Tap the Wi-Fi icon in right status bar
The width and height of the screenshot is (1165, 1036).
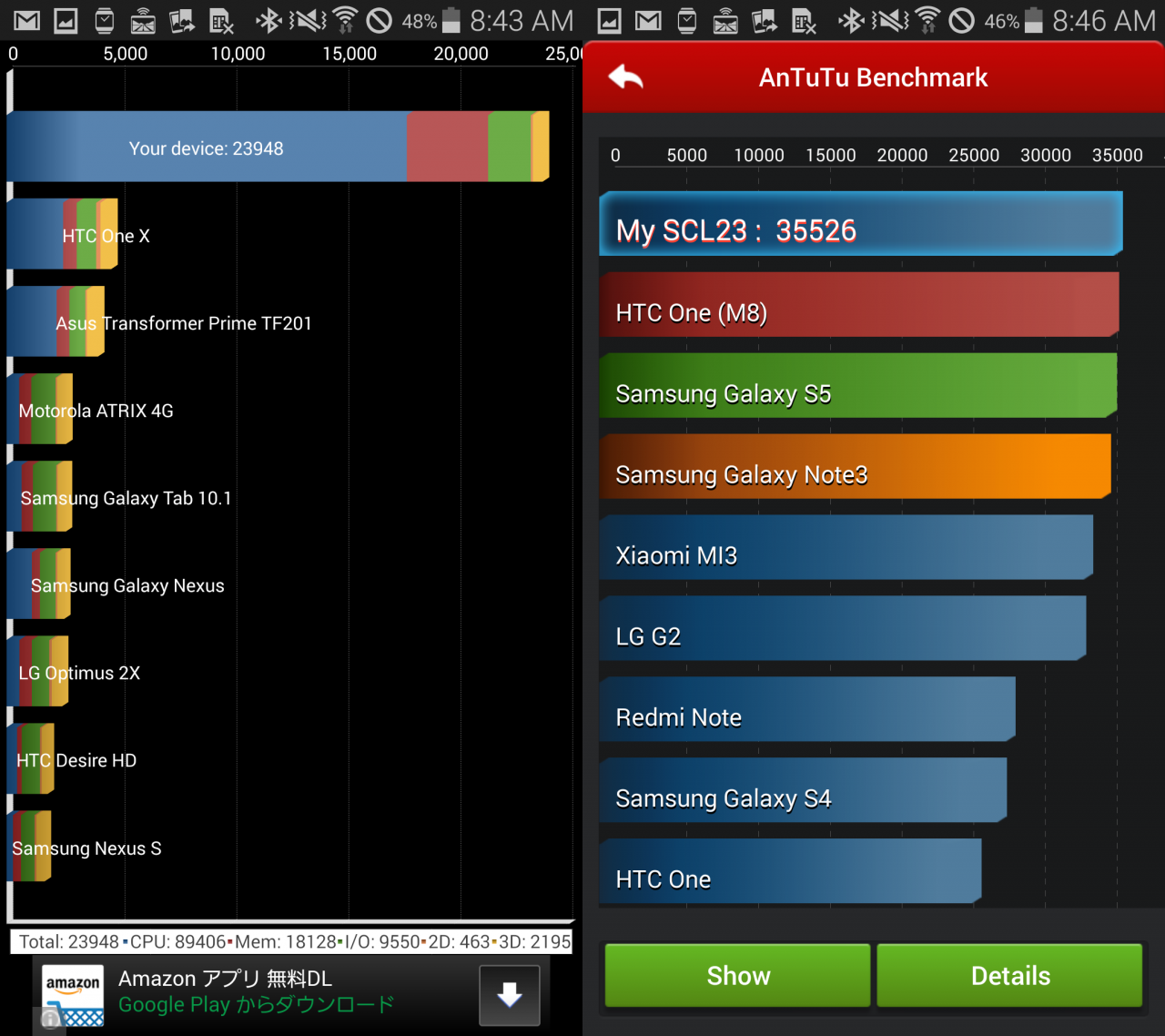pyautogui.click(x=927, y=20)
